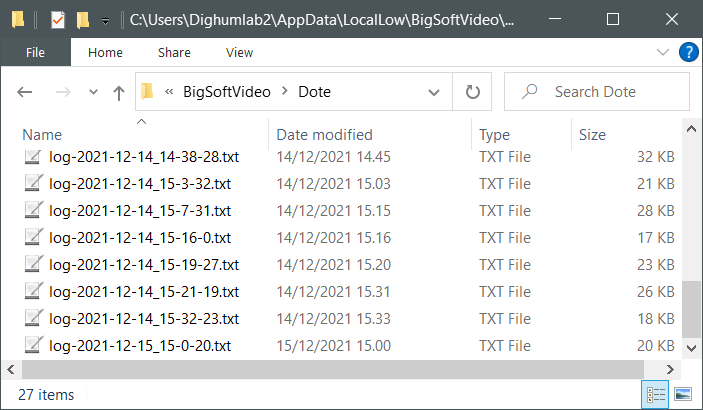Screen dimensions: 703x410
Task: Refresh the Dote folder view
Action: 472,92
